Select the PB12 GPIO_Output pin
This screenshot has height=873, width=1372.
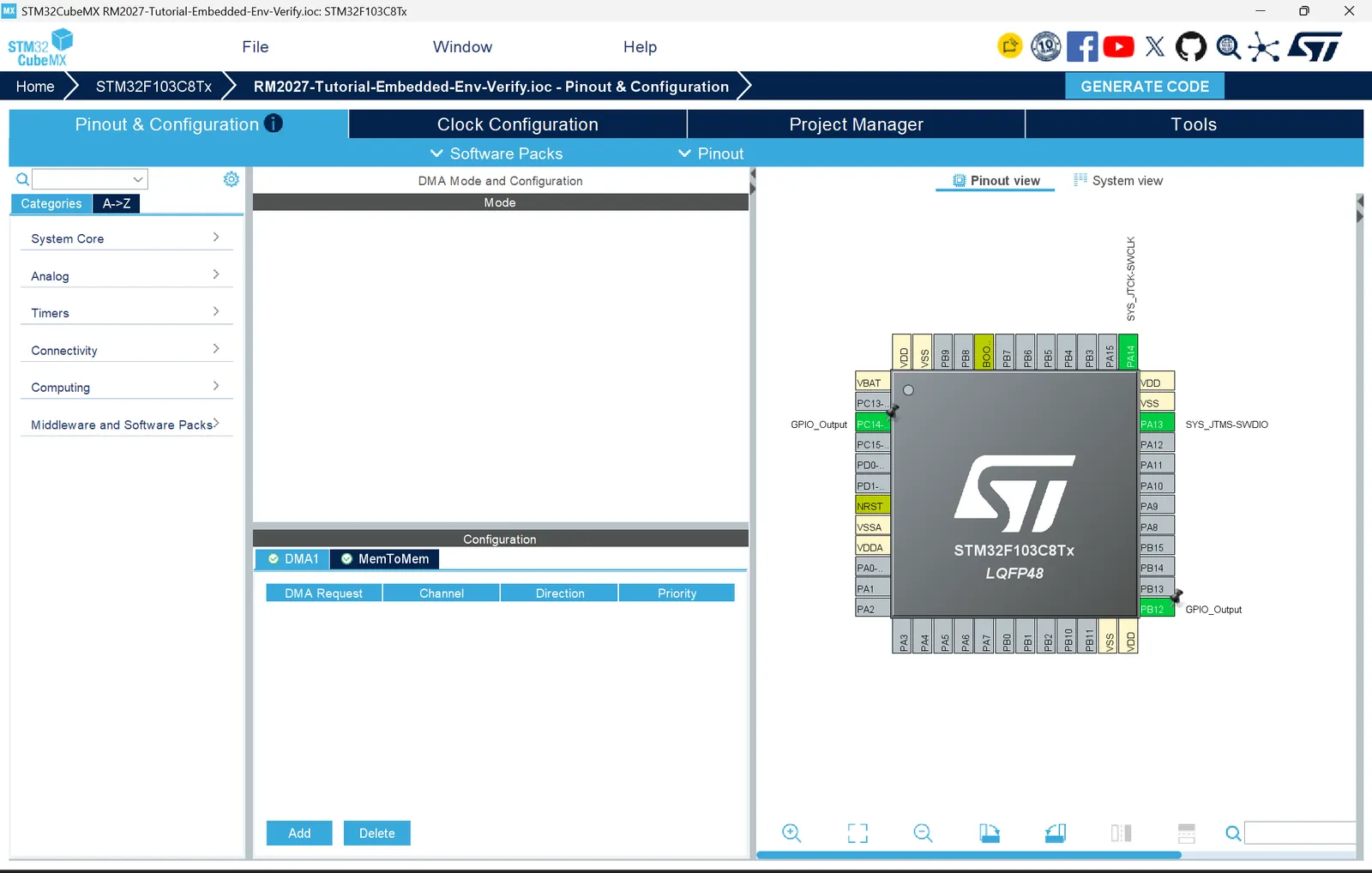coord(1156,609)
